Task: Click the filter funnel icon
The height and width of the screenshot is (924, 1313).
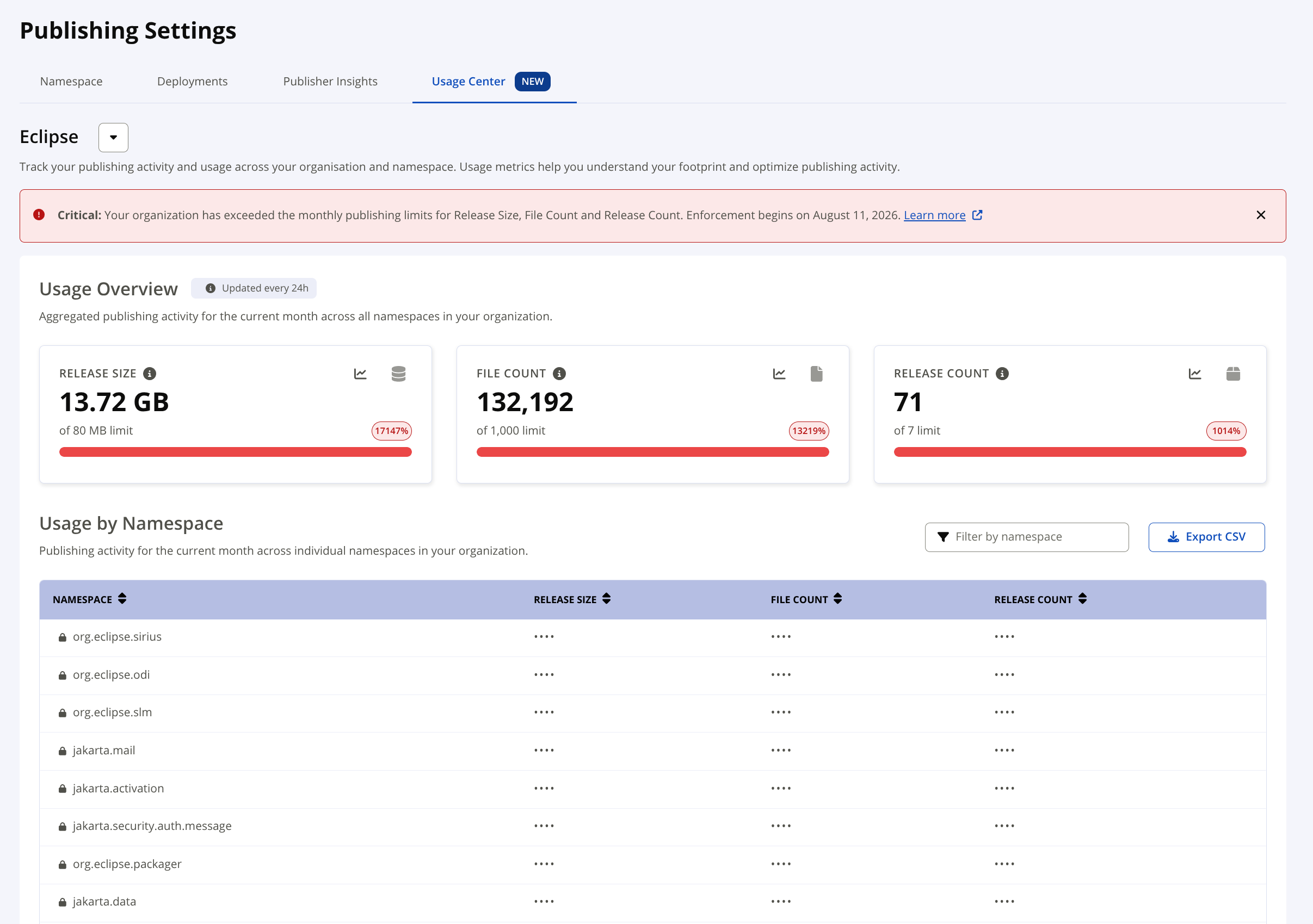Action: coord(943,537)
